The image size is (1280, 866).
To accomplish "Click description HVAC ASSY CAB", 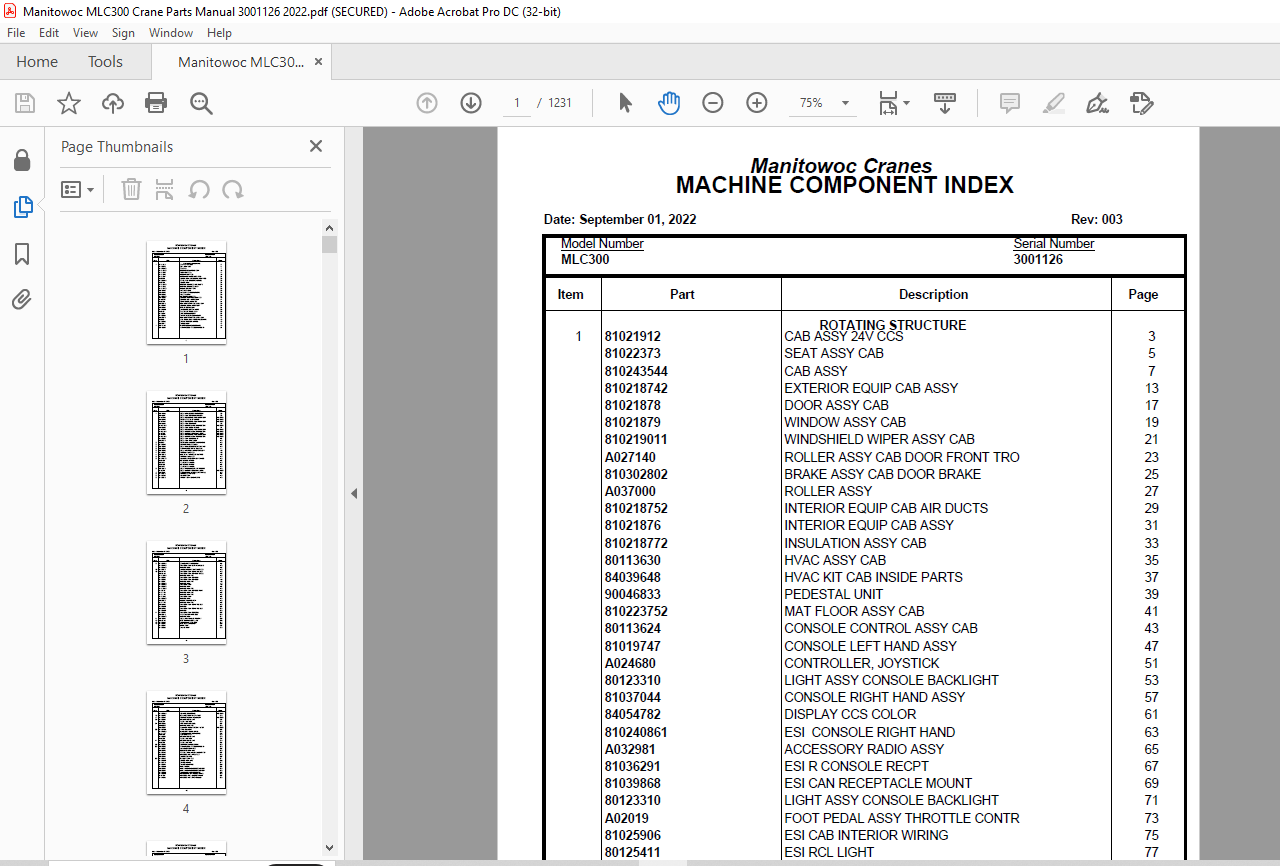I will tap(835, 560).
